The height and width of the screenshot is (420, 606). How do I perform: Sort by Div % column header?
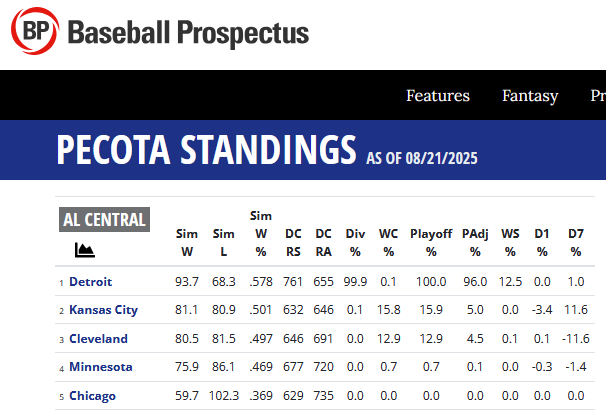coord(355,243)
